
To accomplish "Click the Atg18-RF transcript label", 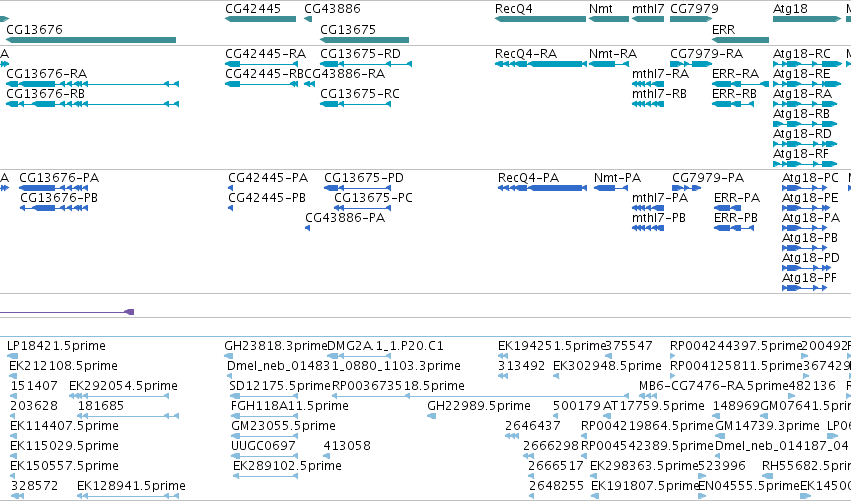I will pyautogui.click(x=801, y=154).
